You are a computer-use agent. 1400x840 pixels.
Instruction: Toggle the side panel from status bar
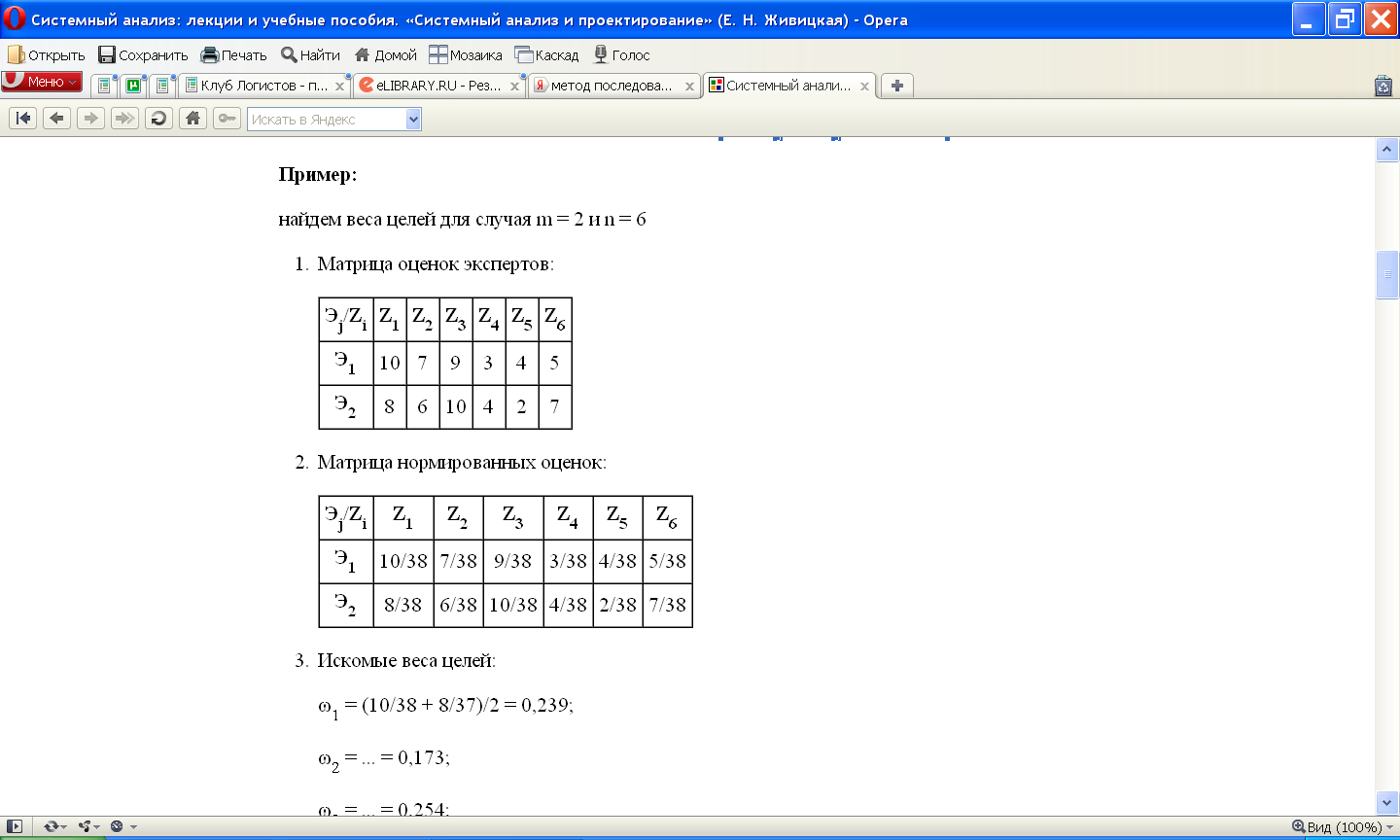click(x=15, y=826)
